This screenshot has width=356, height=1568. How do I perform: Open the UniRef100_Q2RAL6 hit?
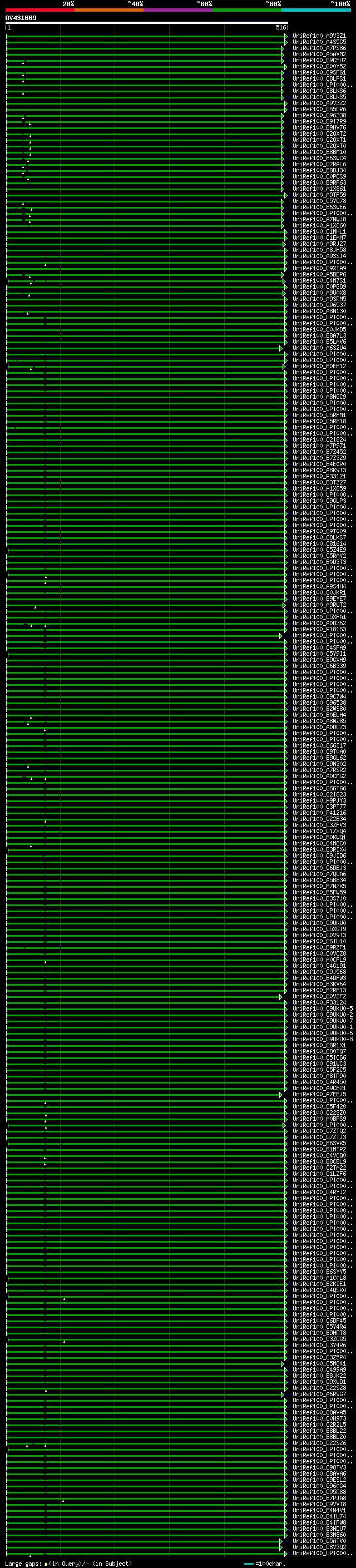(319, 164)
